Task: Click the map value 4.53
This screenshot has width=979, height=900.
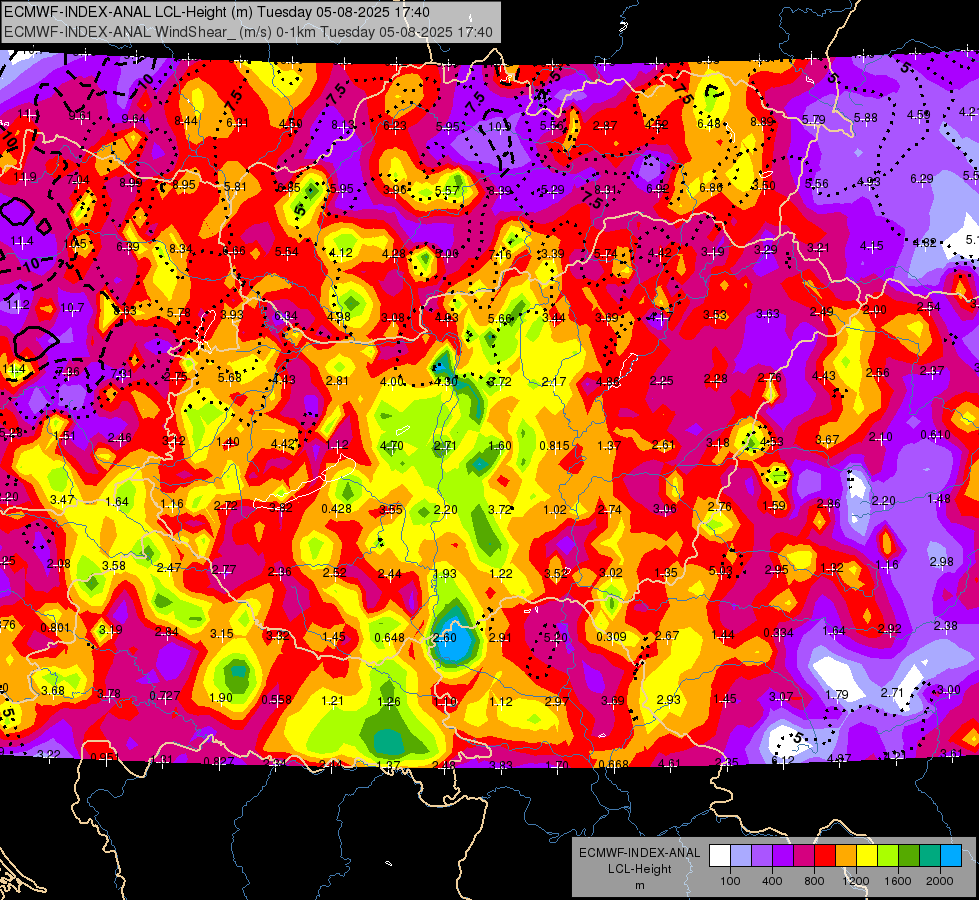Action: click(772, 442)
